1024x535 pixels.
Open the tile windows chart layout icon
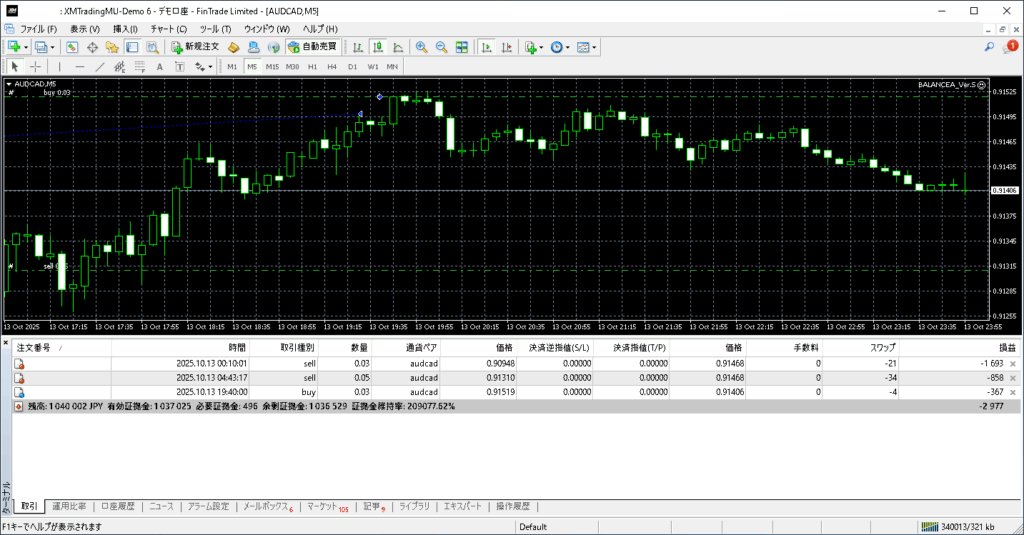462,47
